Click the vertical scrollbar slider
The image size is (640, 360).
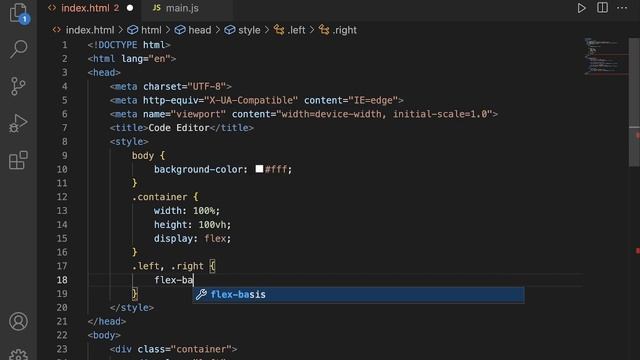click(634, 102)
